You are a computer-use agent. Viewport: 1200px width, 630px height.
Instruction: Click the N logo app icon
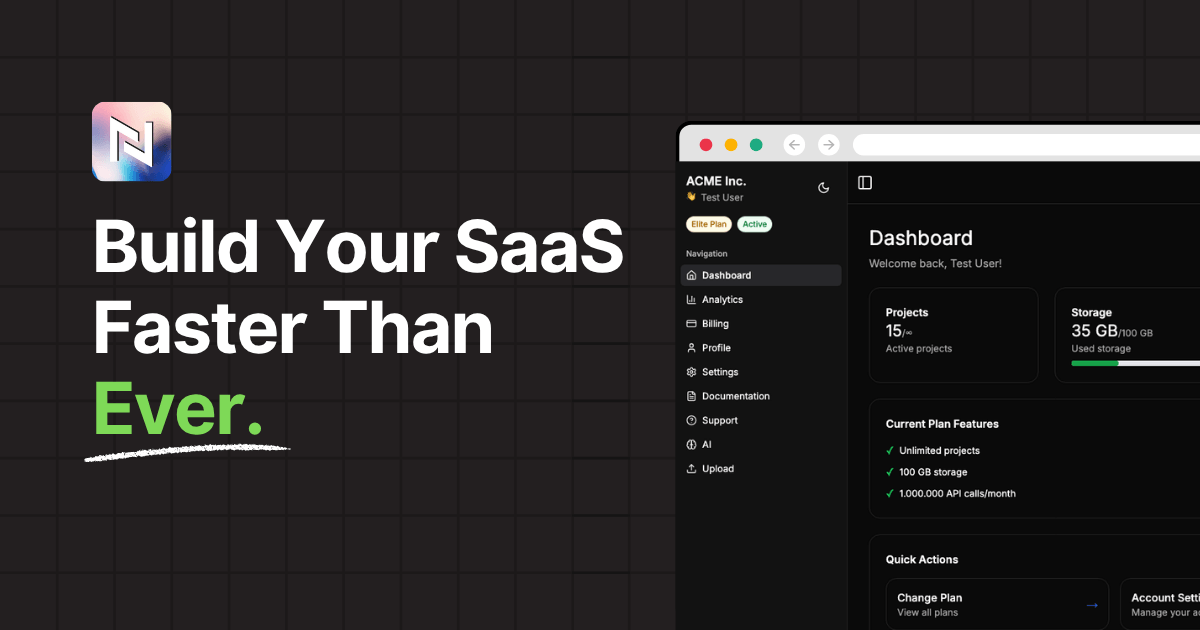[131, 142]
